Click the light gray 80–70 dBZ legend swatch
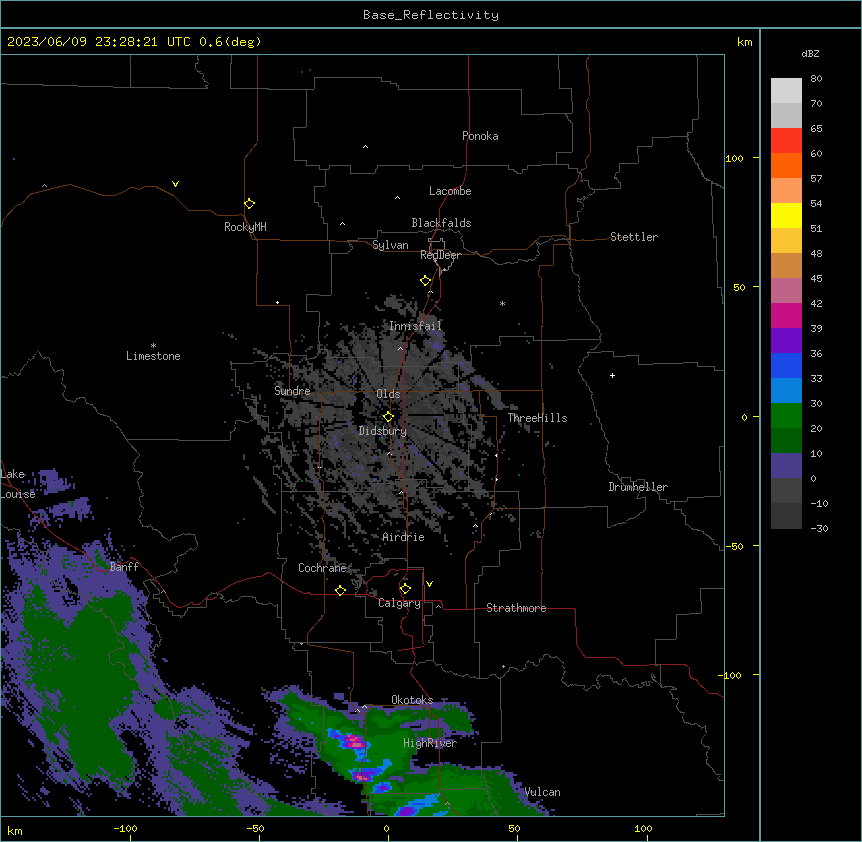Image resolution: width=862 pixels, height=842 pixels. (786, 91)
